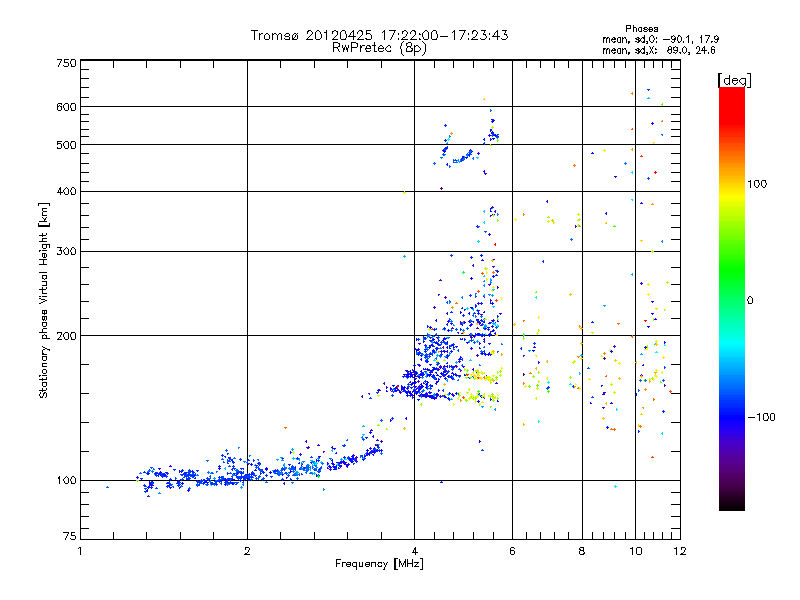The height and width of the screenshot is (600, 800).
Task: Click the colorbar tick label '0'
Action: [x=750, y=301]
